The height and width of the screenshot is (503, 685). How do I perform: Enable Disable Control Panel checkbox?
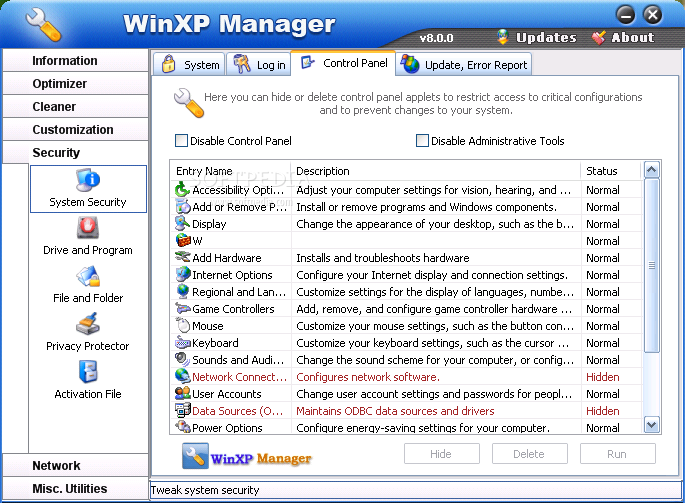(181, 141)
